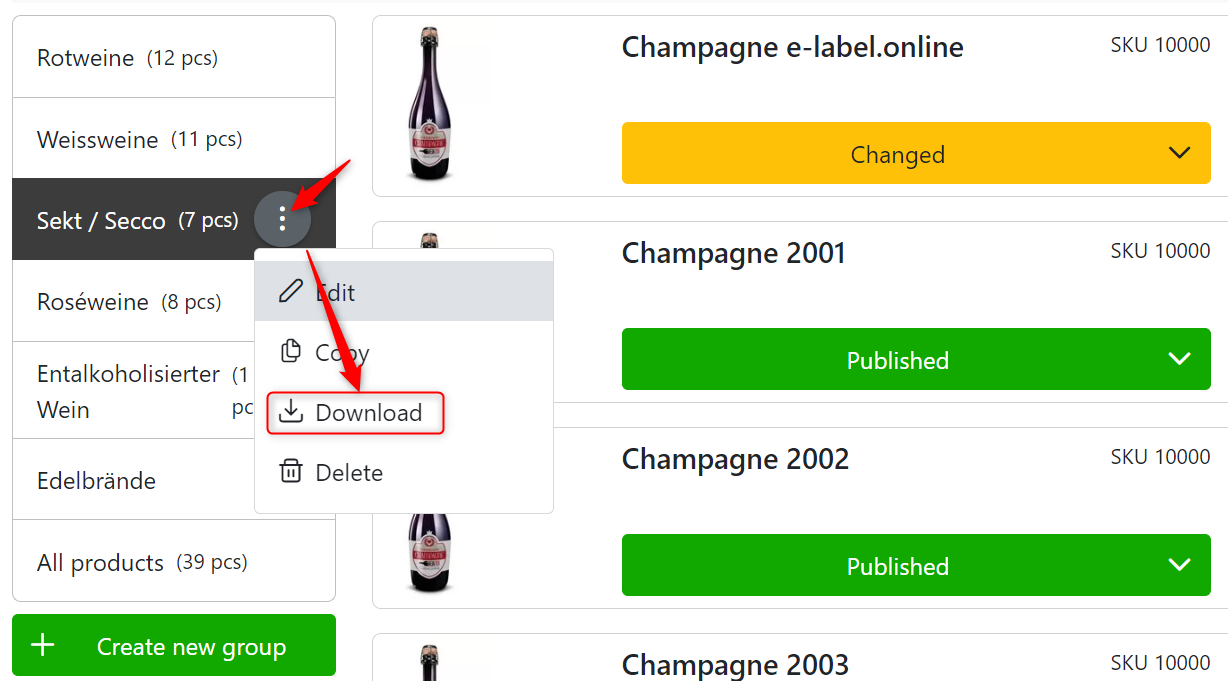1228x681 pixels.
Task: Click the Copy icon in context menu
Action: [290, 352]
